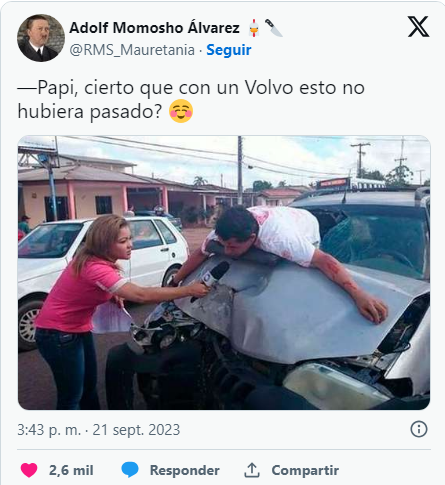Open the tweet info circle icon
Viewport: 445px width, 485px height.
coord(419,429)
